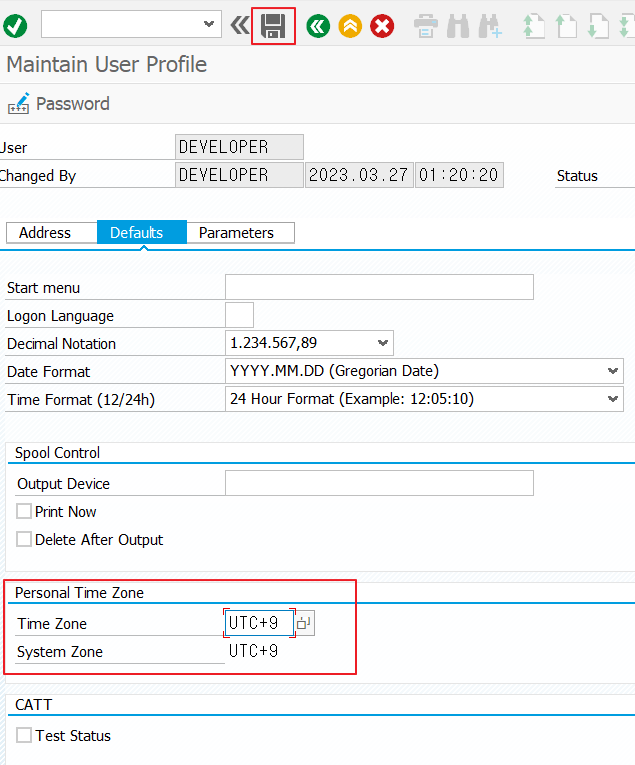
Task: Click the Maintain User Profile title
Action: pos(106,64)
